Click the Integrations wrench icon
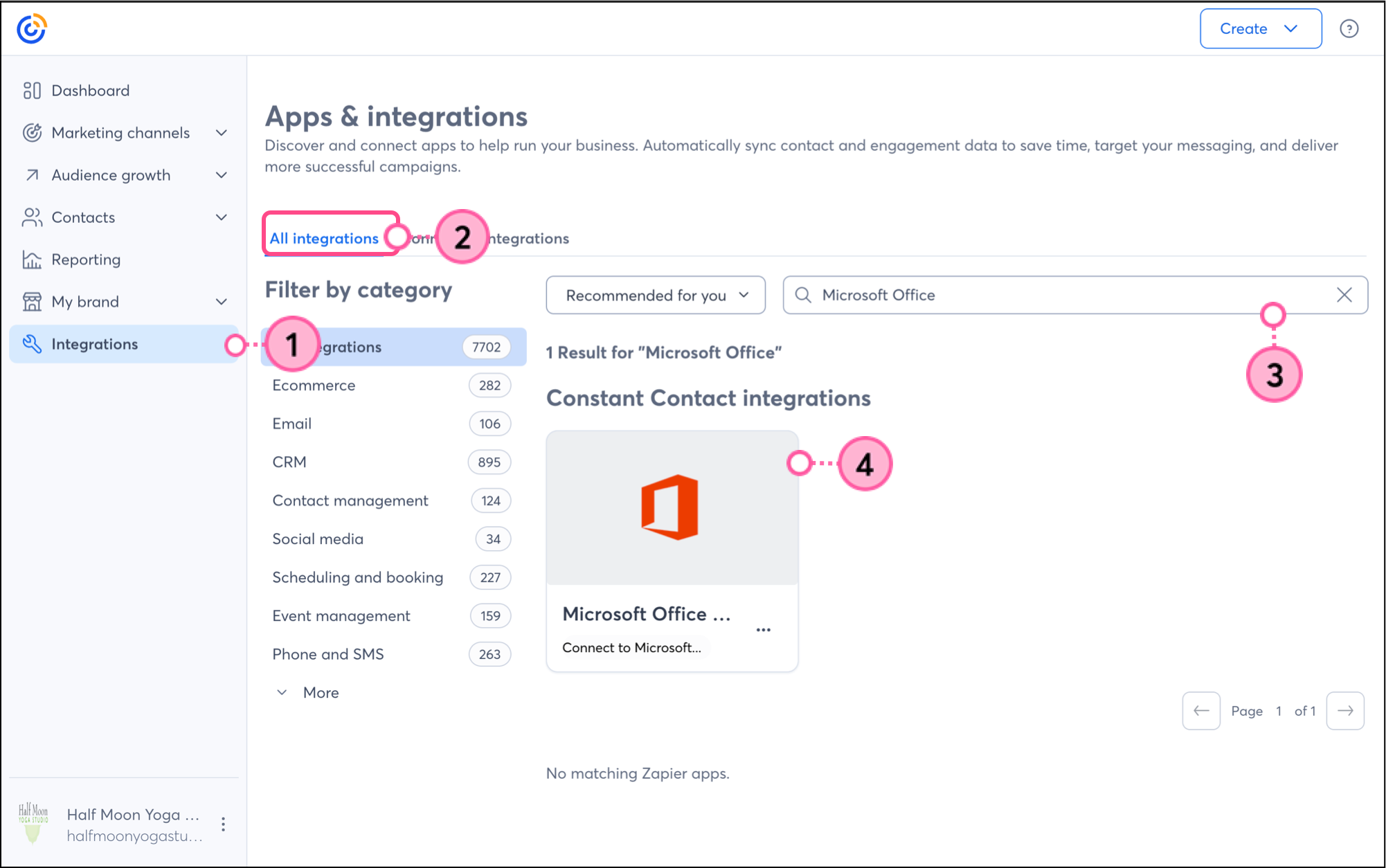 (32, 344)
